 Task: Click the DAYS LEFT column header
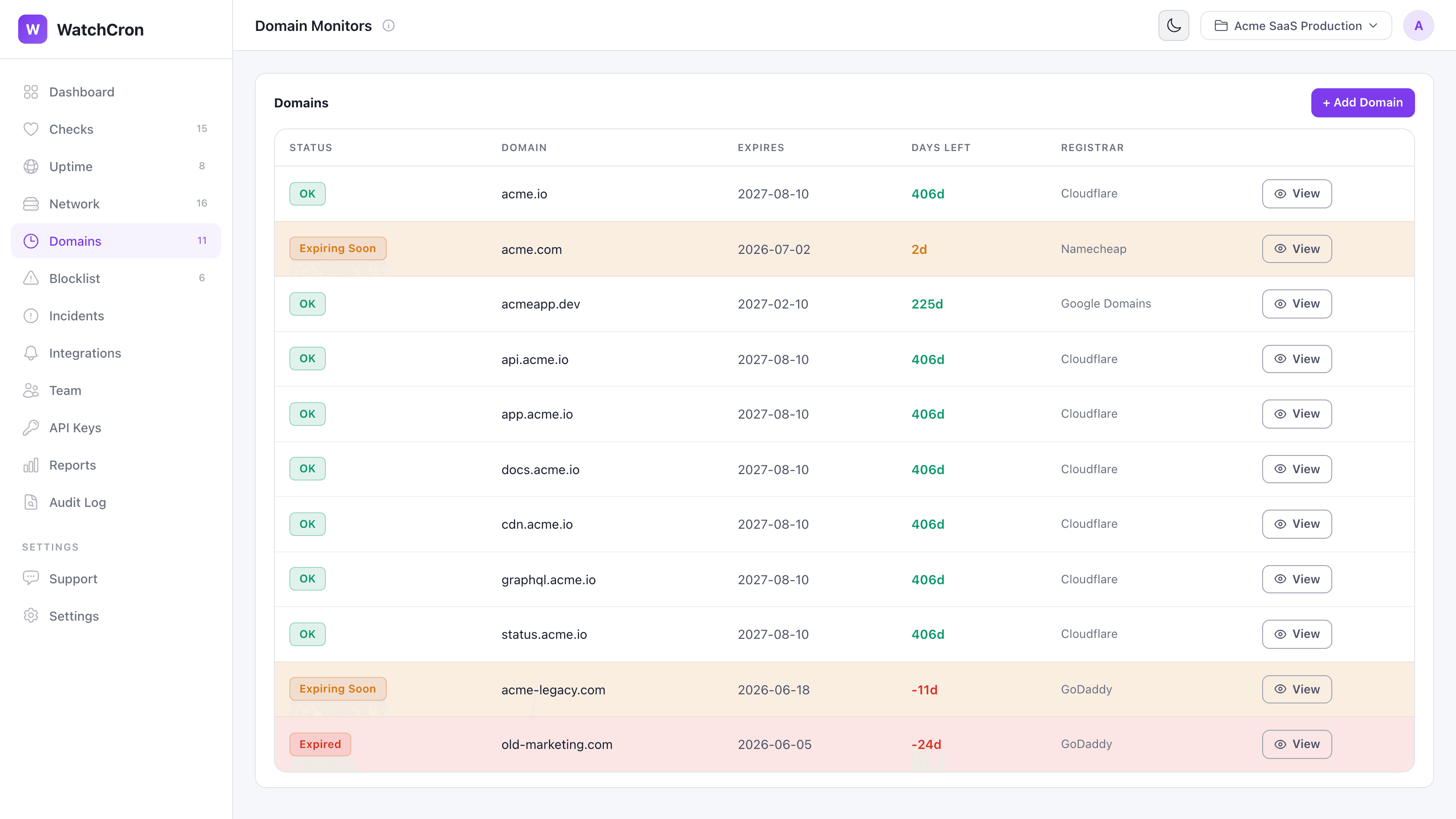940,148
